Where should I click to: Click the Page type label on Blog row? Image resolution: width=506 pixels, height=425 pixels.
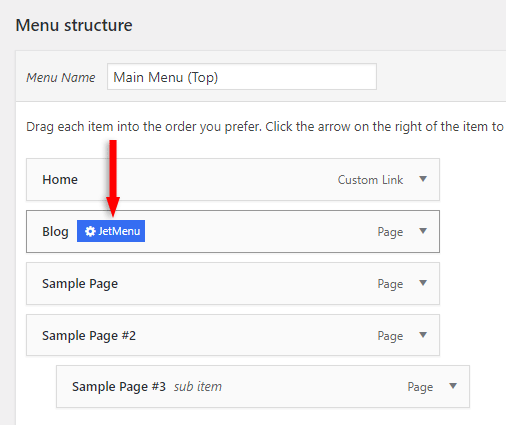click(x=390, y=232)
